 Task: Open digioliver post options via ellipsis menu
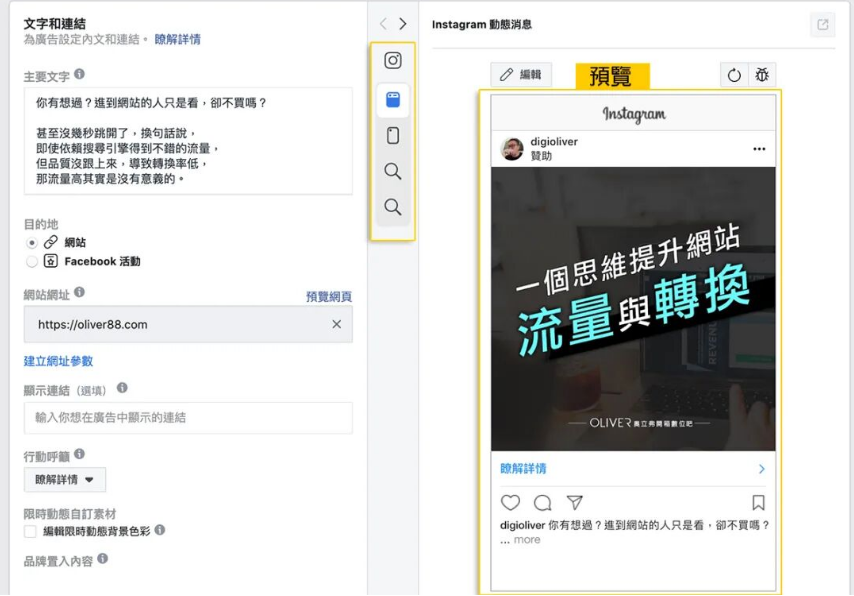[757, 147]
